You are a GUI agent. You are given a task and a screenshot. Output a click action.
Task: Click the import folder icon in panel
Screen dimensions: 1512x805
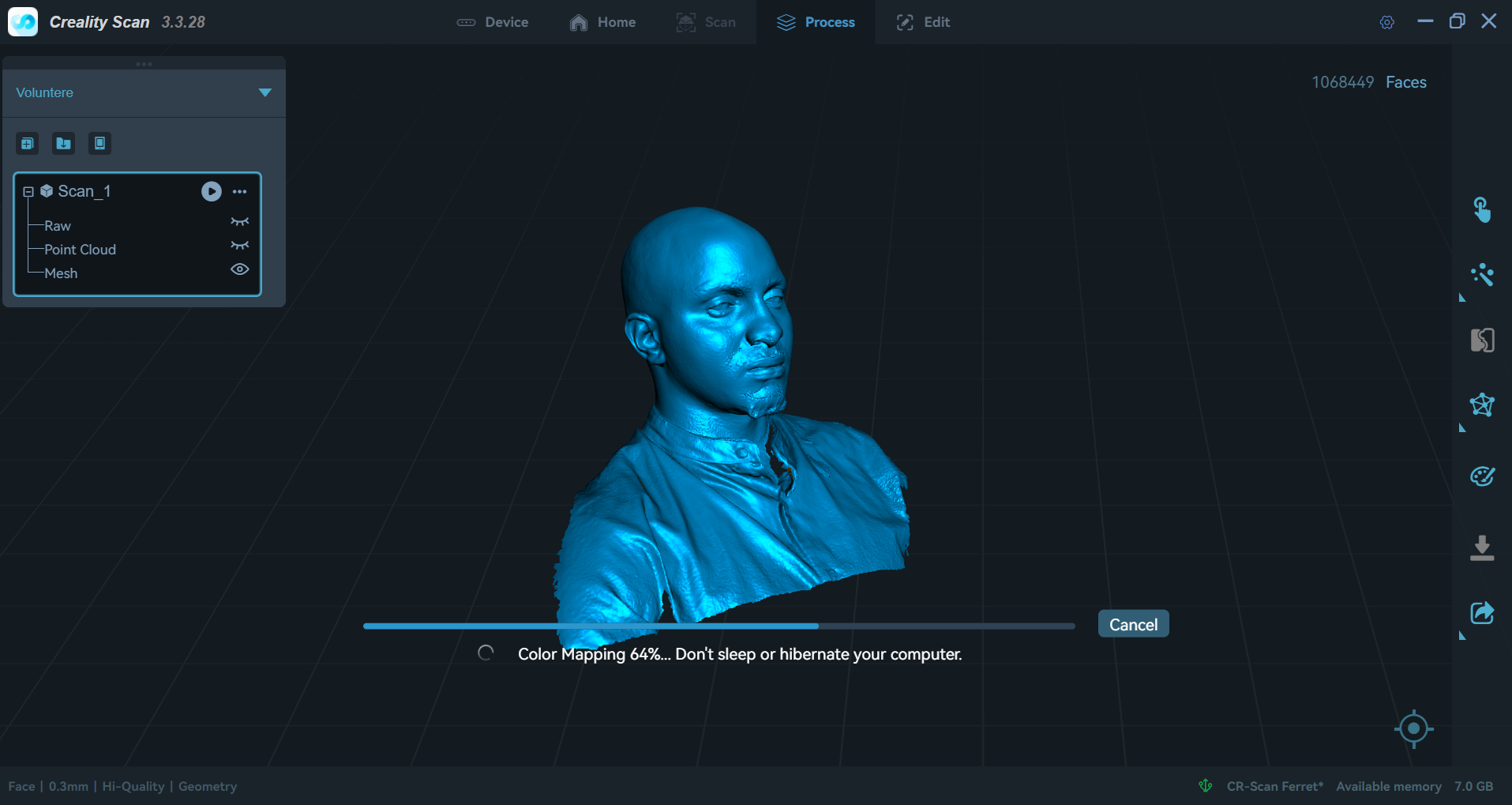click(64, 143)
